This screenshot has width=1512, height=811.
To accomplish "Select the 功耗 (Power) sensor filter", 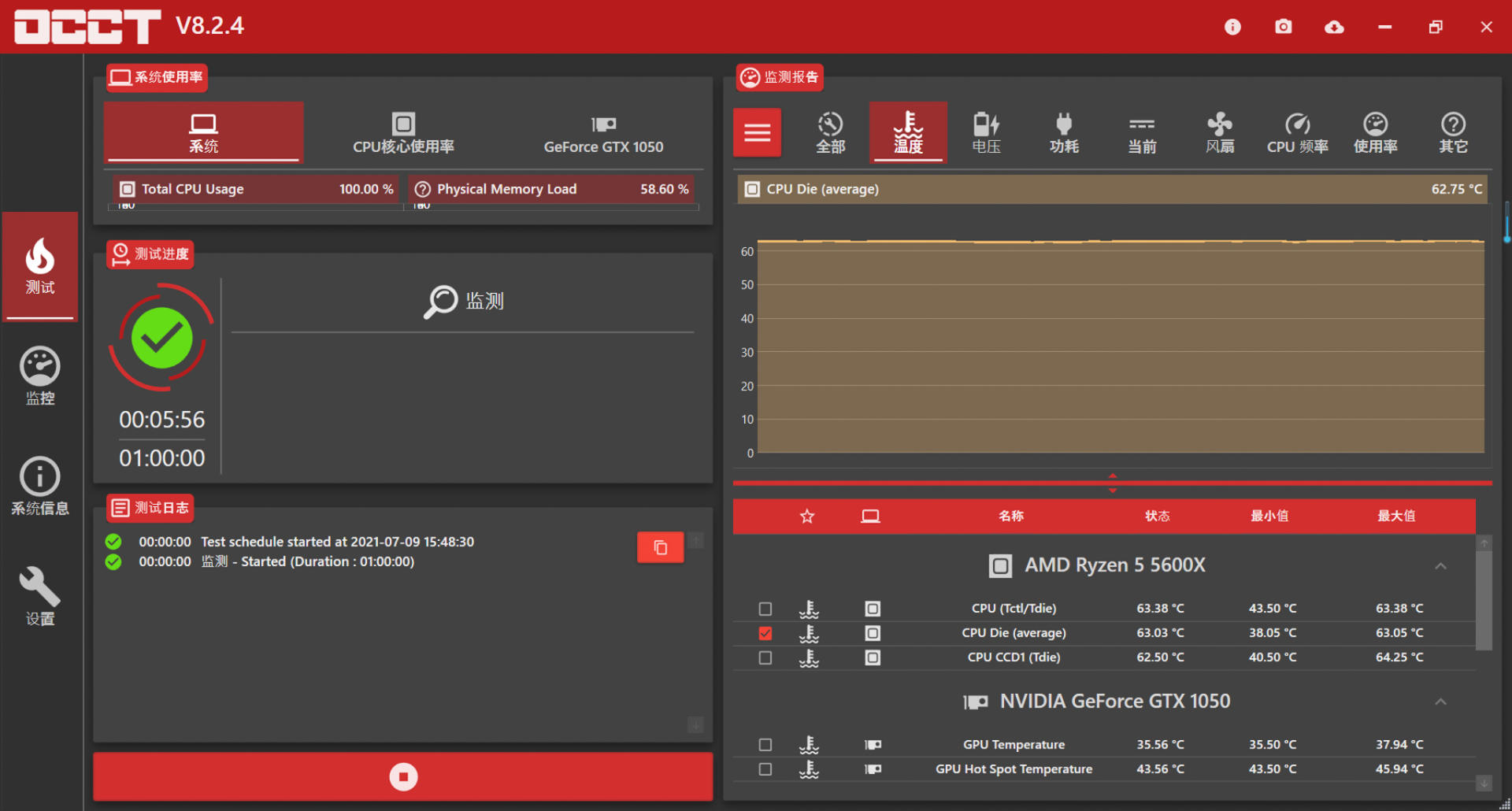I will (x=1064, y=132).
